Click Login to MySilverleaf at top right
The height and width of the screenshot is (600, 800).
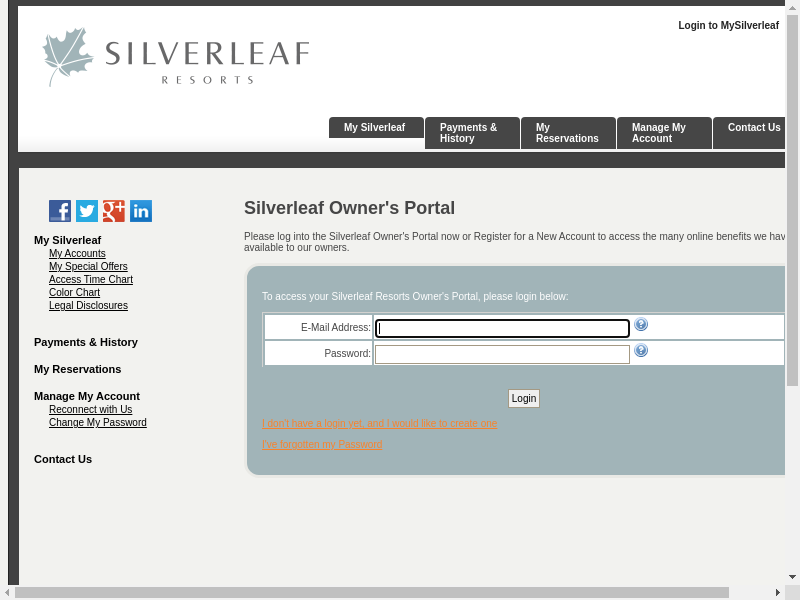click(x=728, y=26)
